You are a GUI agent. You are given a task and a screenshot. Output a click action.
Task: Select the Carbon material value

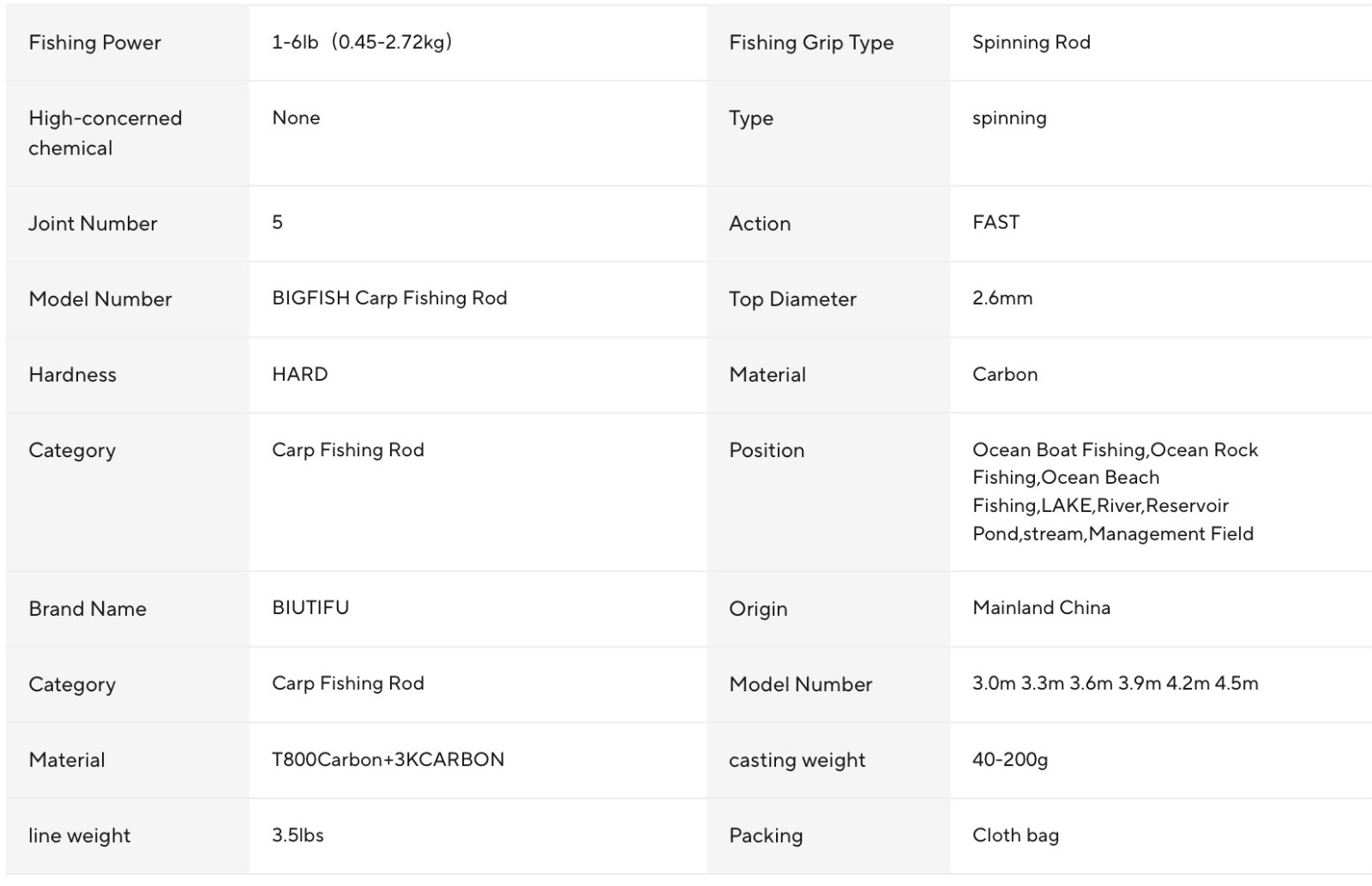click(1005, 374)
